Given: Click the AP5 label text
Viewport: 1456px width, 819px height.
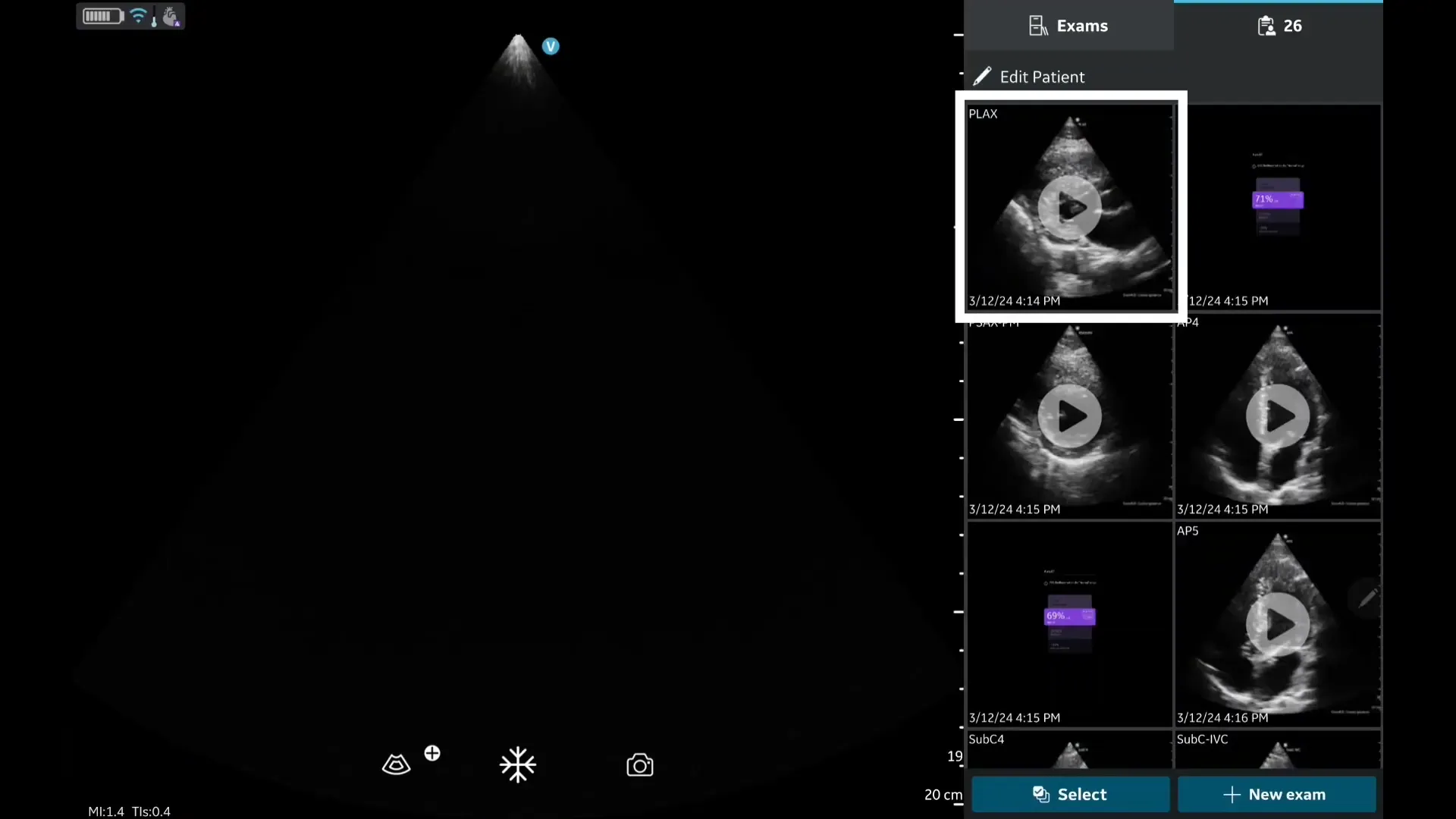Looking at the screenshot, I should [x=1188, y=531].
